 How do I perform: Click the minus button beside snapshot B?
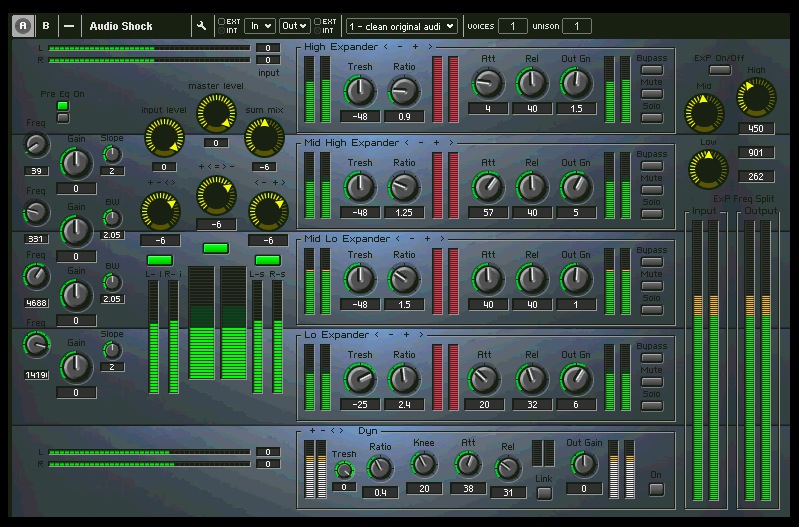tap(69, 26)
